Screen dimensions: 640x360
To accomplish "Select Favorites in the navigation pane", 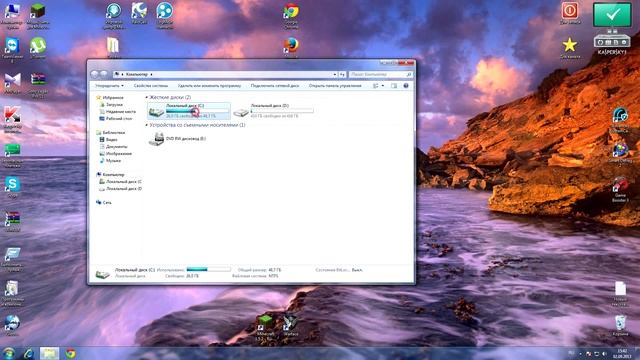I will click(x=113, y=98).
